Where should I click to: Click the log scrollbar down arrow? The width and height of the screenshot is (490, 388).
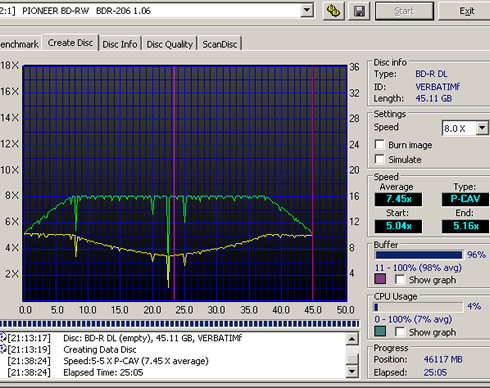point(352,371)
